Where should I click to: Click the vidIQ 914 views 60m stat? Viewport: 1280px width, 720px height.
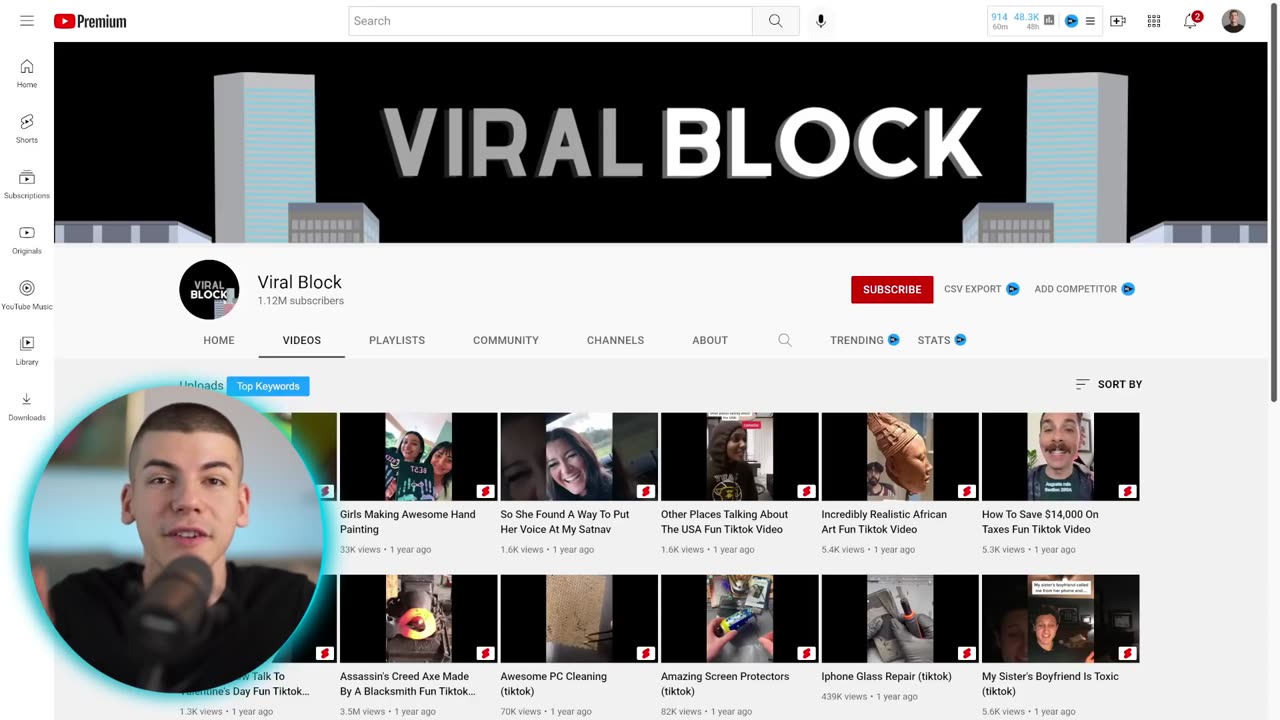pos(1000,21)
